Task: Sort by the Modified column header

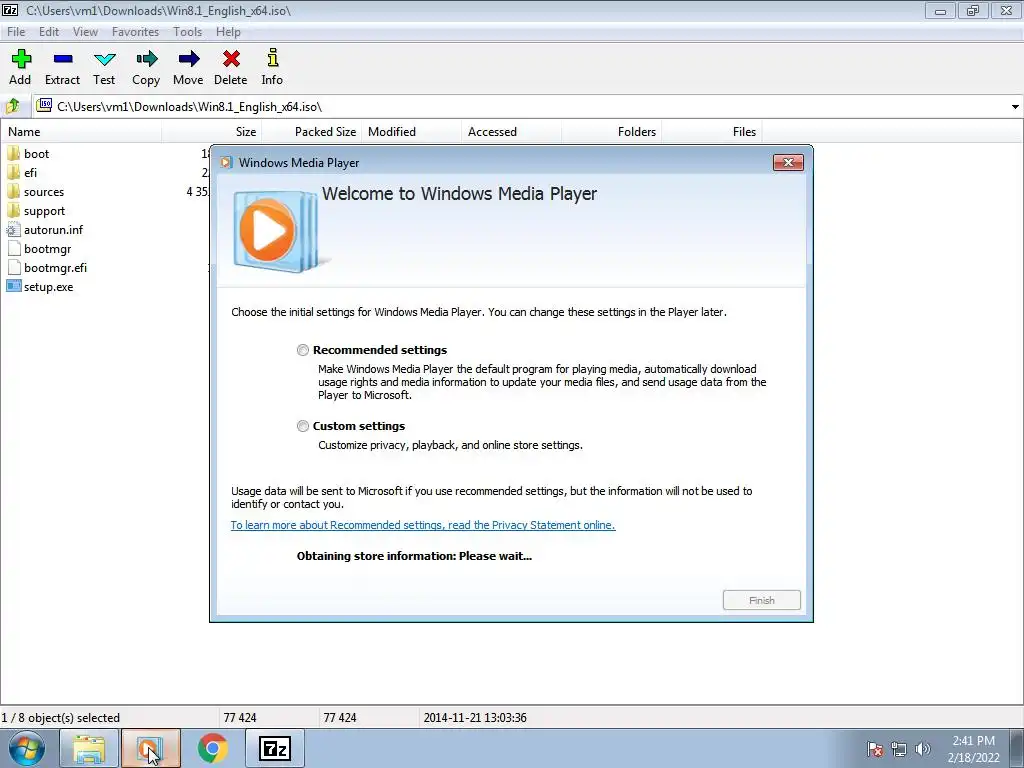Action: point(411,131)
